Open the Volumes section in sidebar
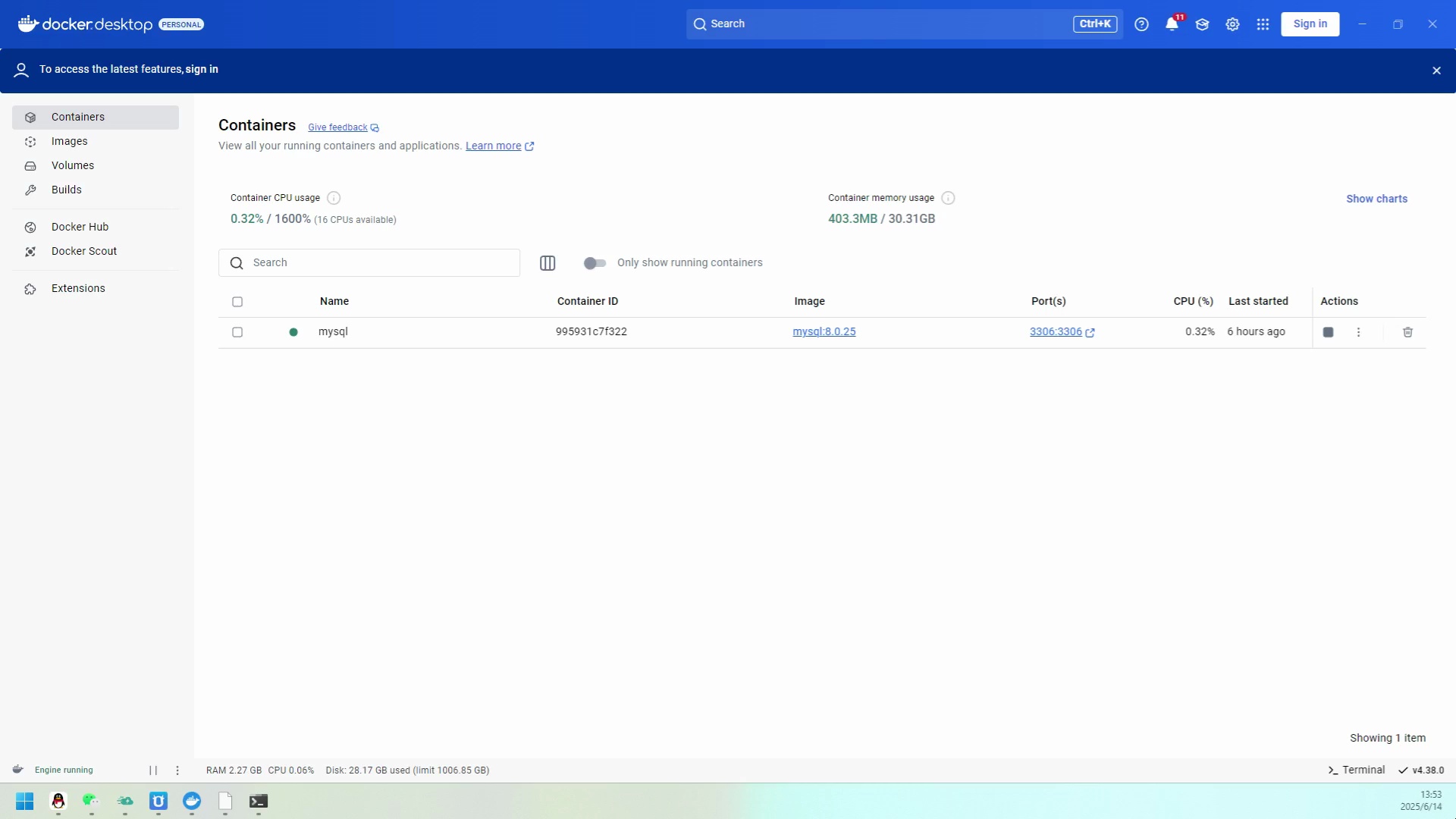Viewport: 1456px width, 819px height. 73,165
